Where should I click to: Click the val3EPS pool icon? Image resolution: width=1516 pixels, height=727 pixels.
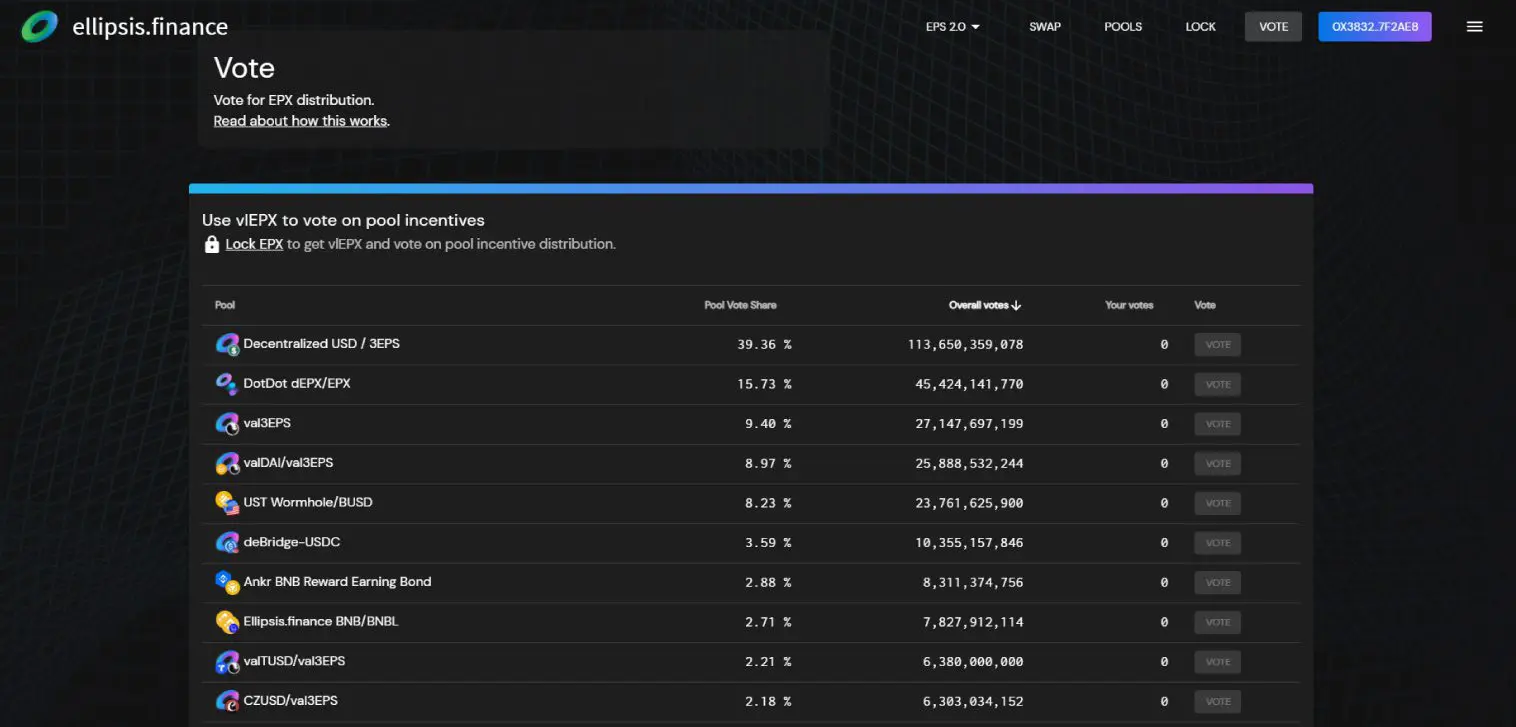pos(228,423)
